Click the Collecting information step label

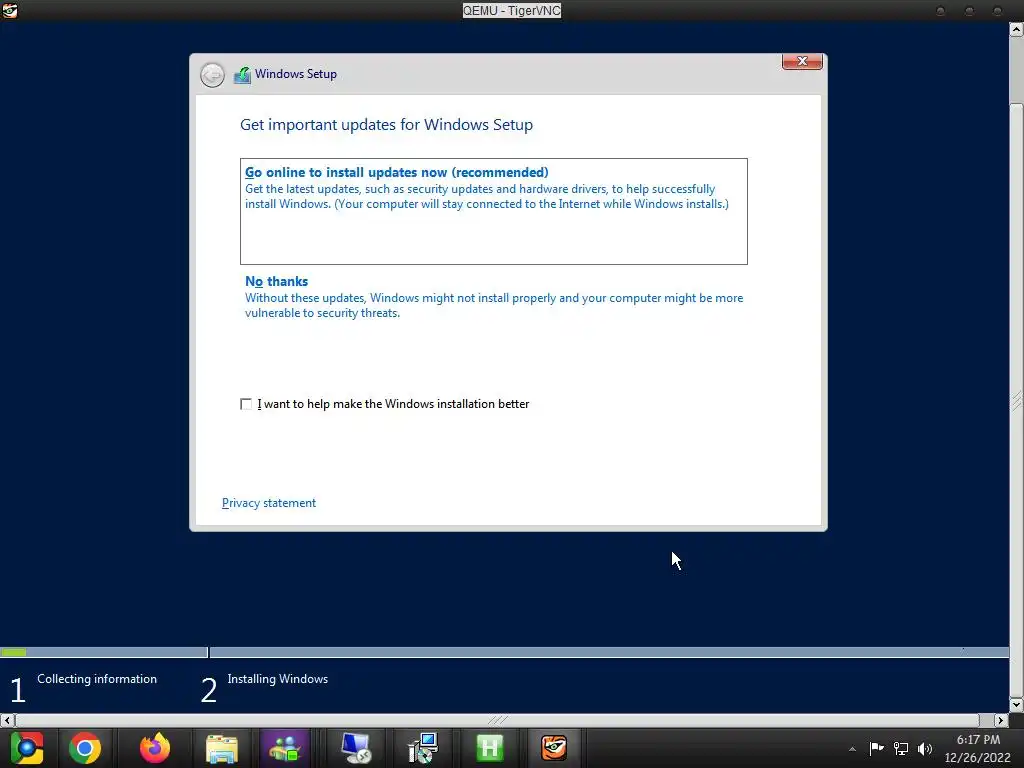(x=97, y=679)
